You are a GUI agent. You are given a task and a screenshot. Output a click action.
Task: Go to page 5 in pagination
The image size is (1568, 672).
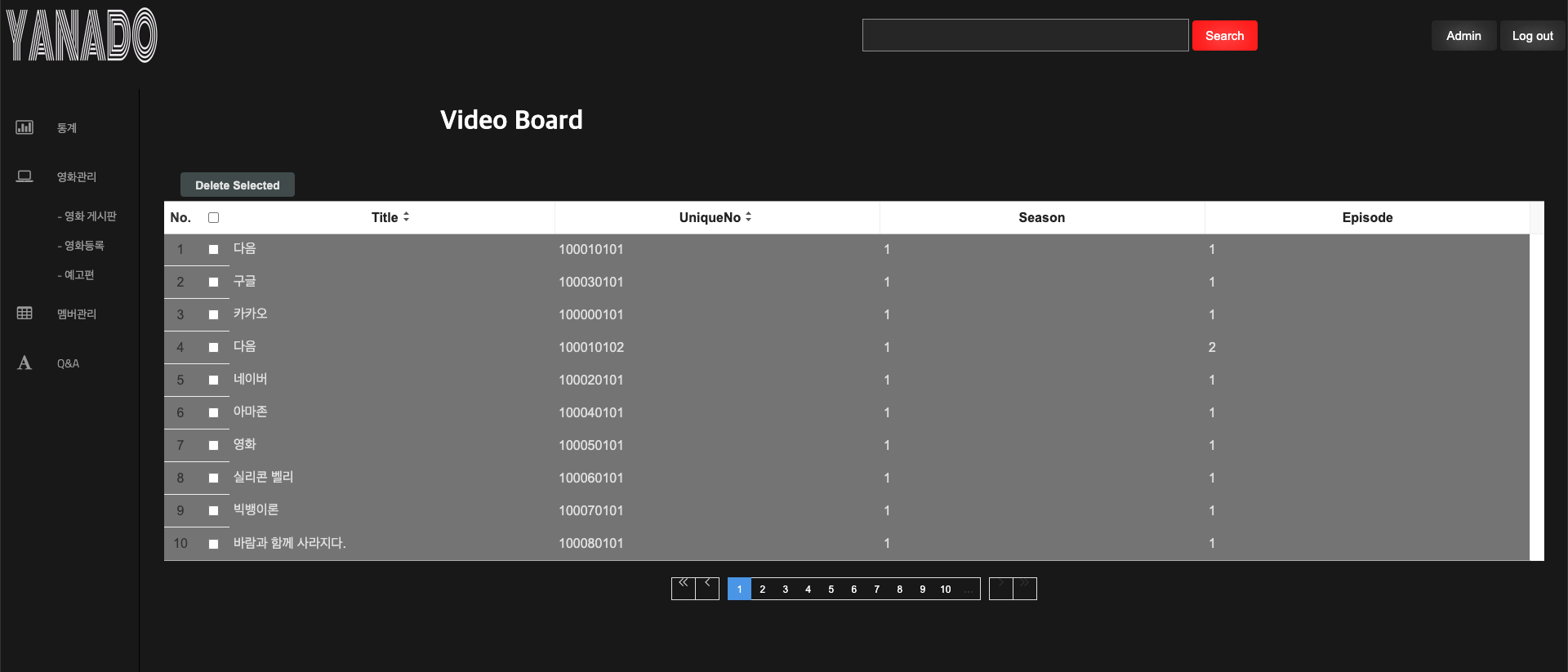coord(831,589)
